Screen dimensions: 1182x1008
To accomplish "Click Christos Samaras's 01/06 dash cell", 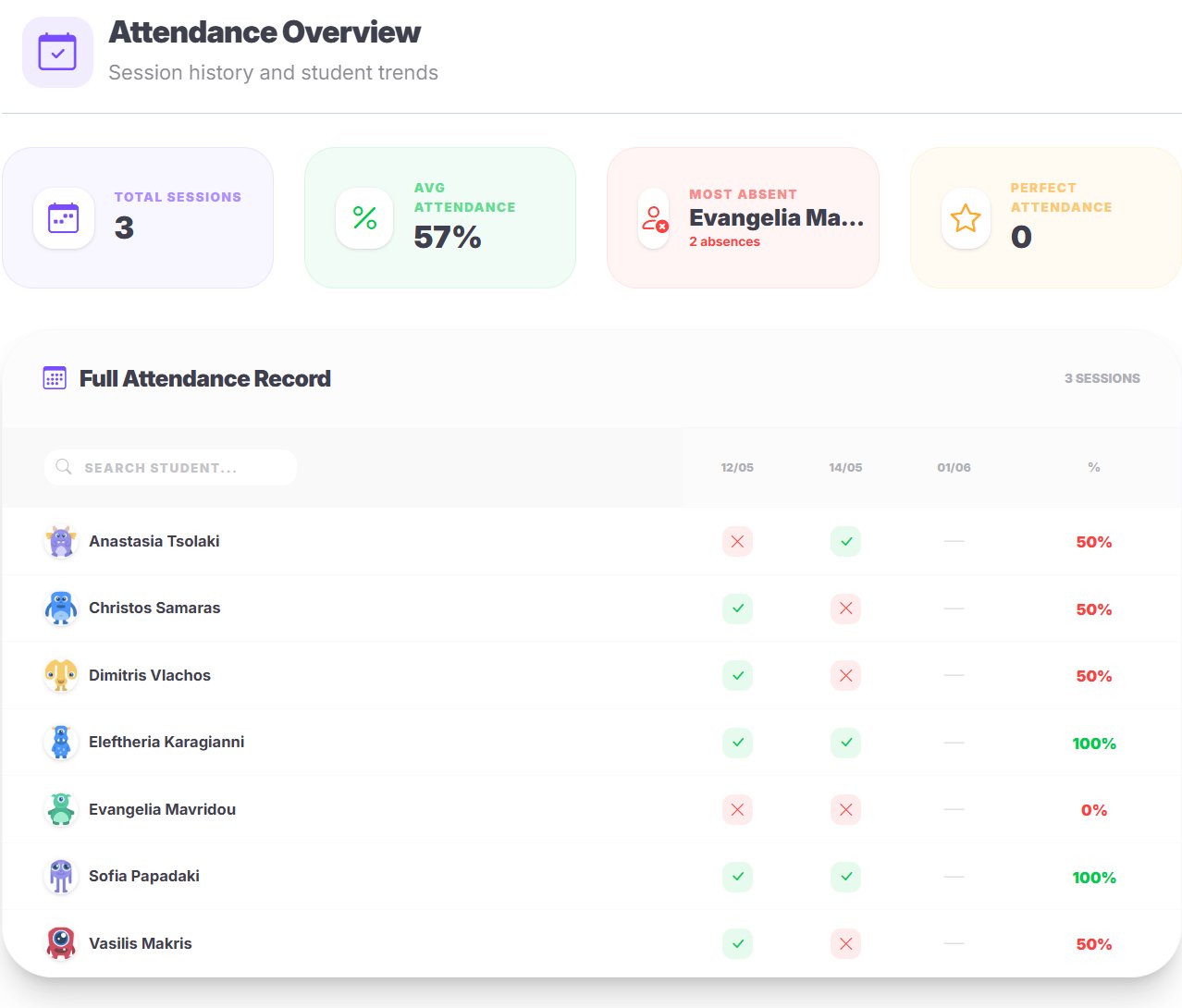I will [954, 608].
